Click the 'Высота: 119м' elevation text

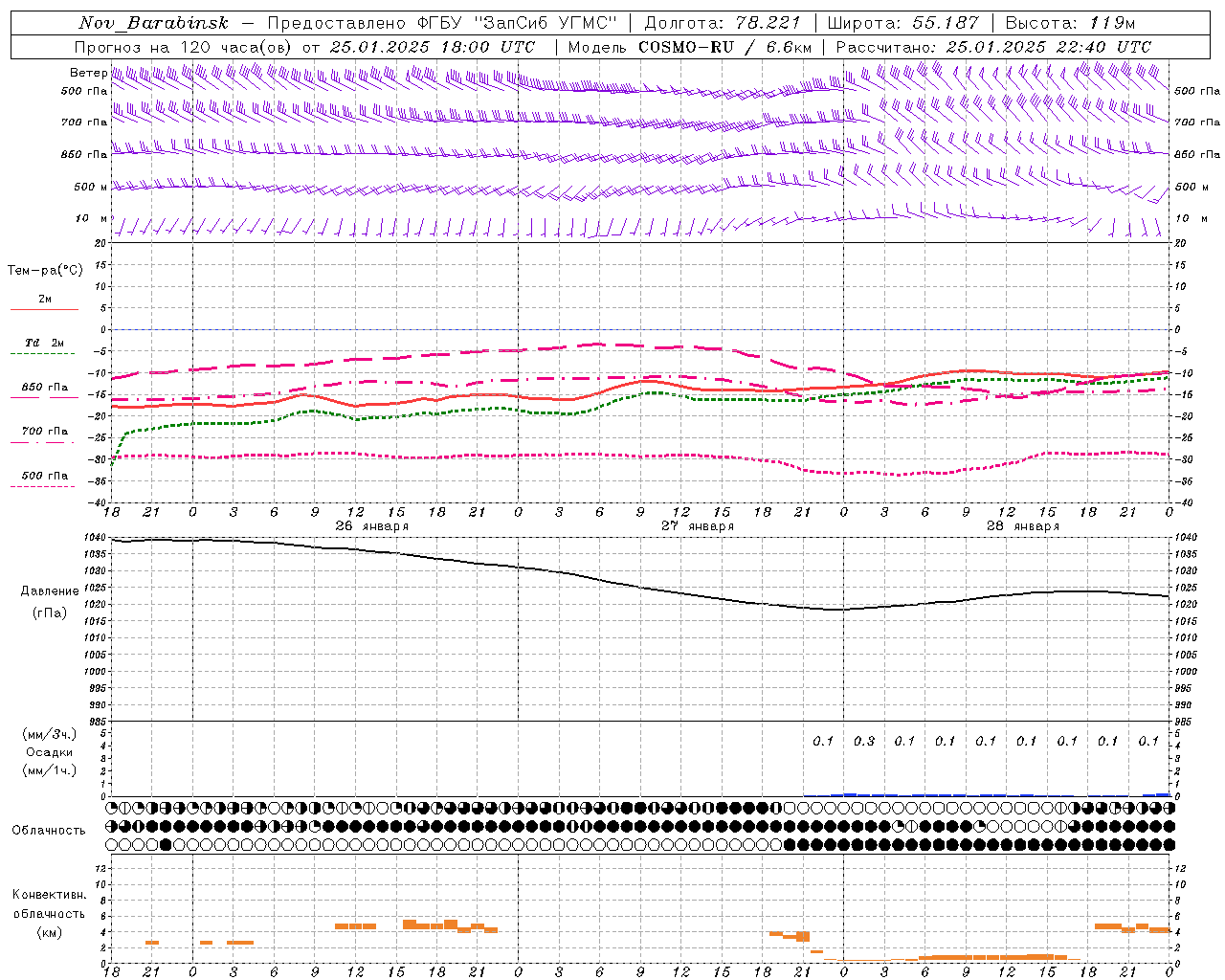coord(1070,23)
